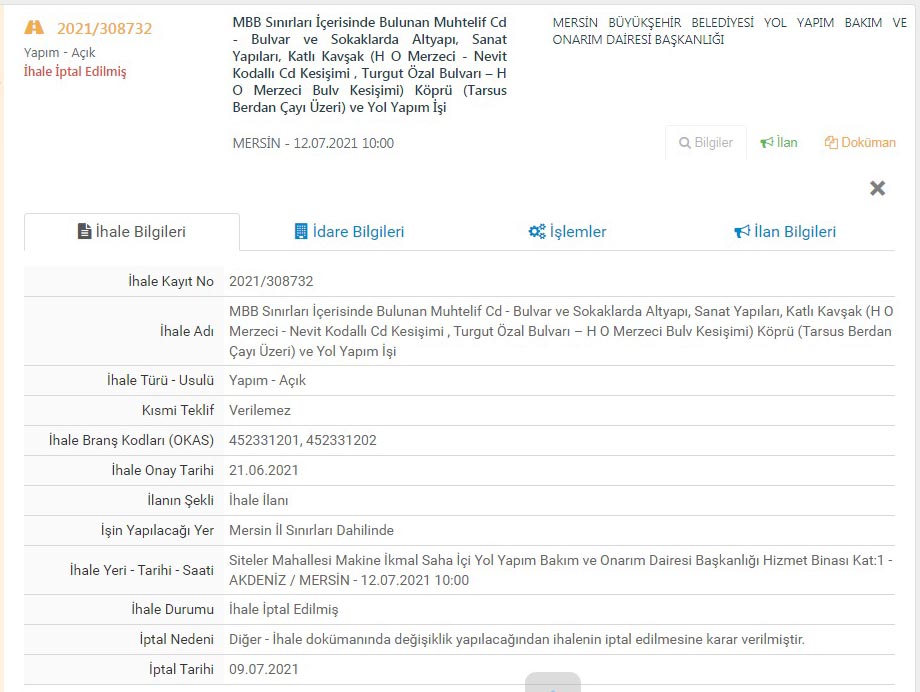The image size is (920, 692).
Task: Close the tender details panel with X
Action: click(x=877, y=188)
